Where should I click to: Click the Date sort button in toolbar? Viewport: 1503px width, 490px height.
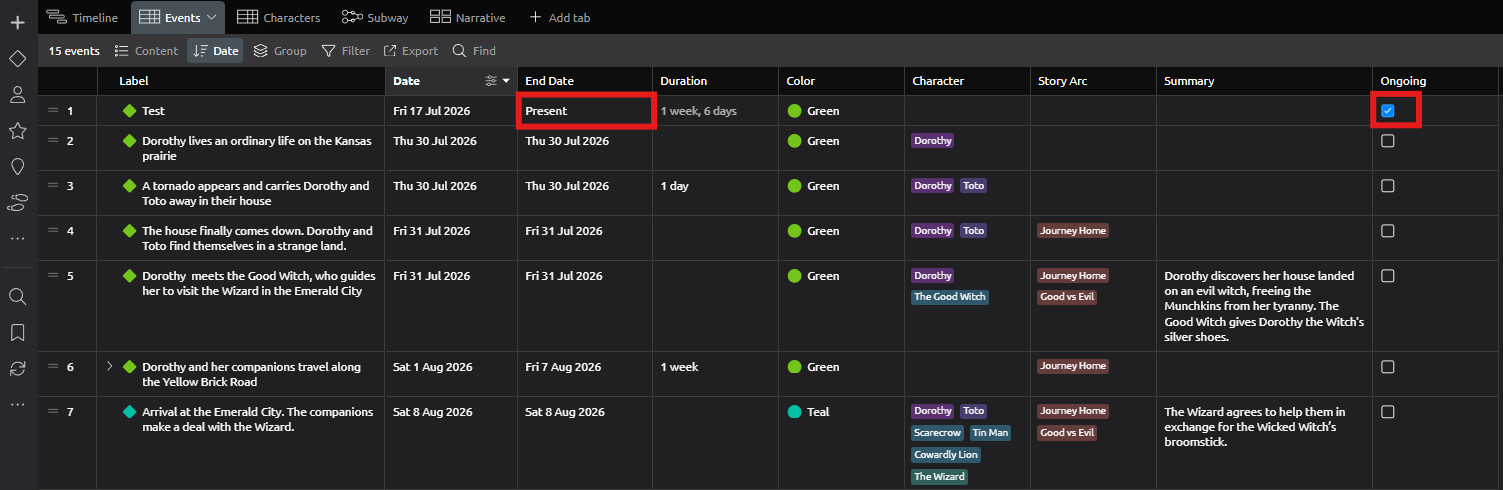(x=215, y=51)
